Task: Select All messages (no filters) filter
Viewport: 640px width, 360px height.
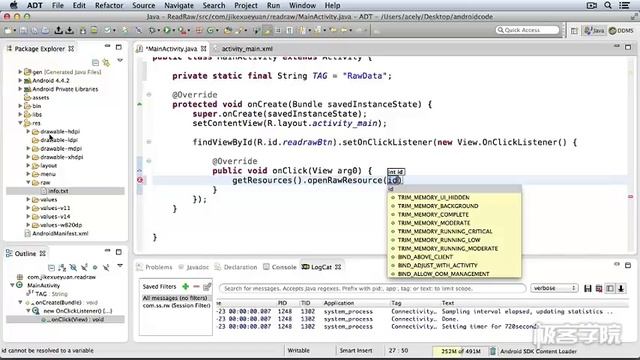Action: coord(175,298)
